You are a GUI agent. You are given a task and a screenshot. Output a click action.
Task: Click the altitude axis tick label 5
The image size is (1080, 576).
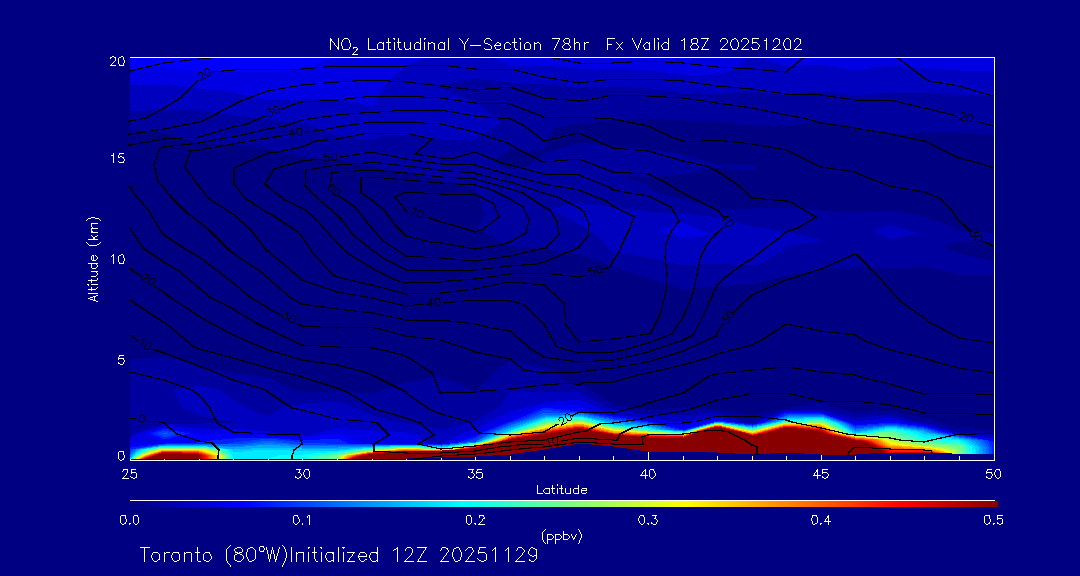point(121,360)
